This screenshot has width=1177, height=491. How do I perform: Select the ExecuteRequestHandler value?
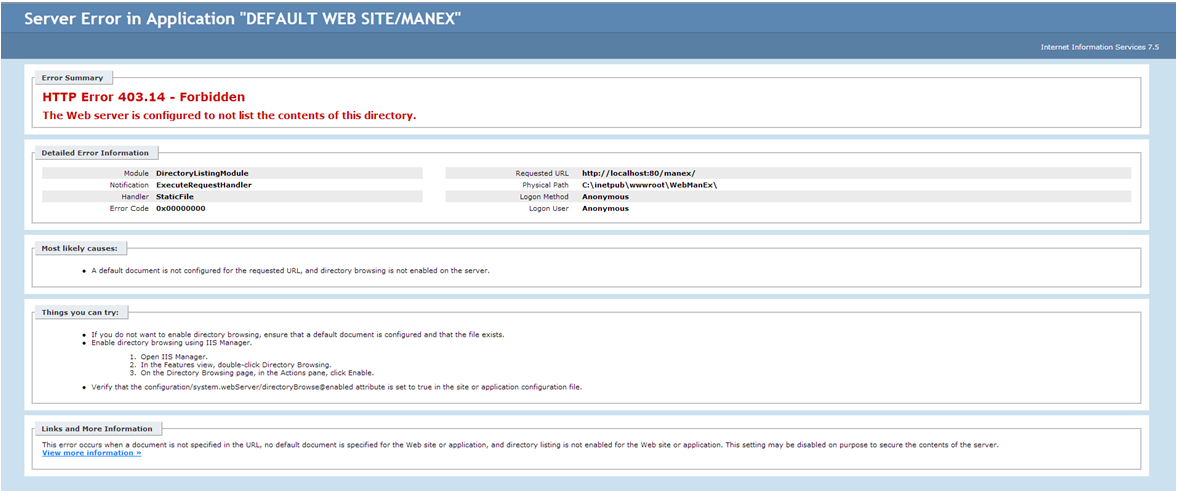(203, 185)
